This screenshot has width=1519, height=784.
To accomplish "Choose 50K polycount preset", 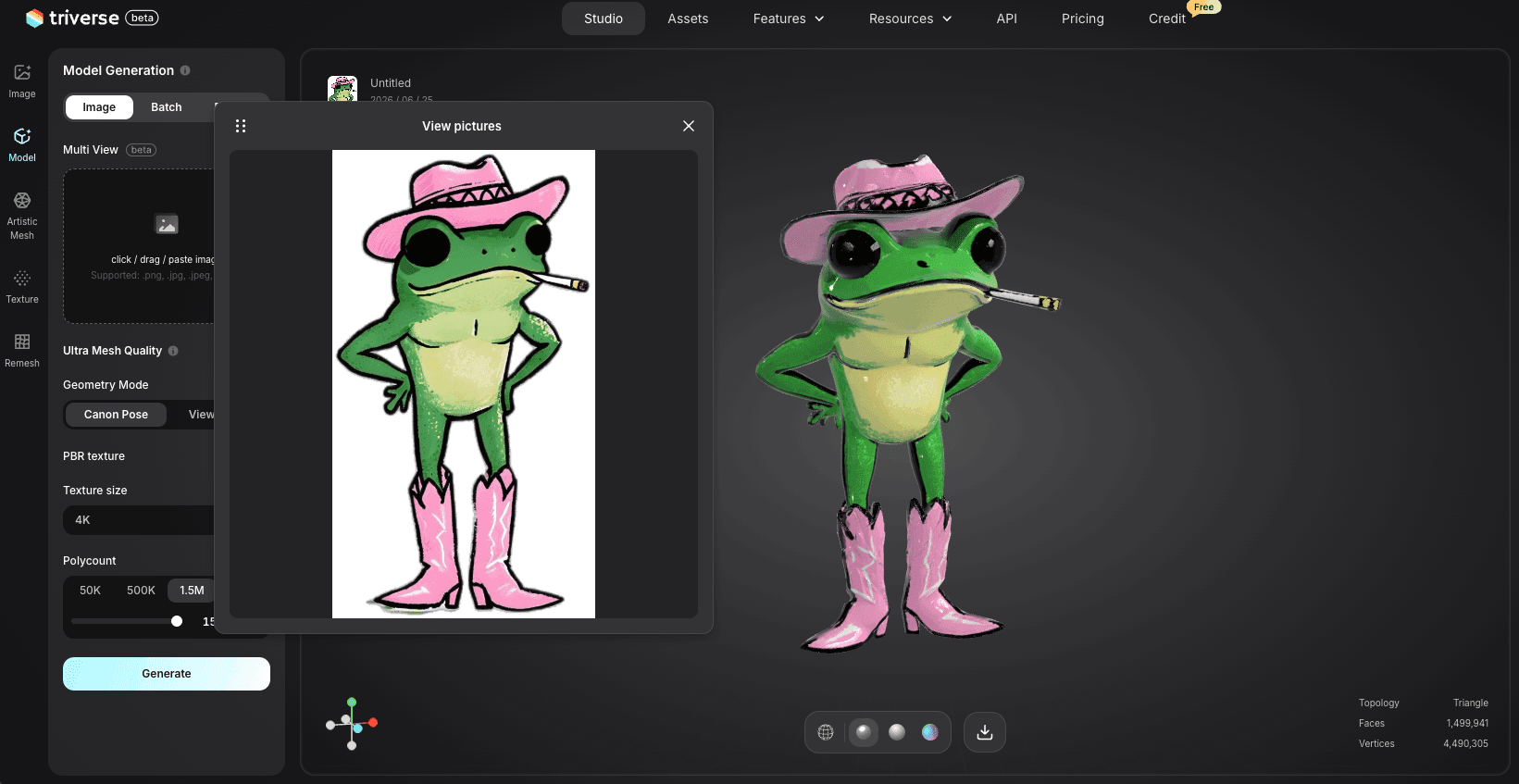I will tap(90, 591).
